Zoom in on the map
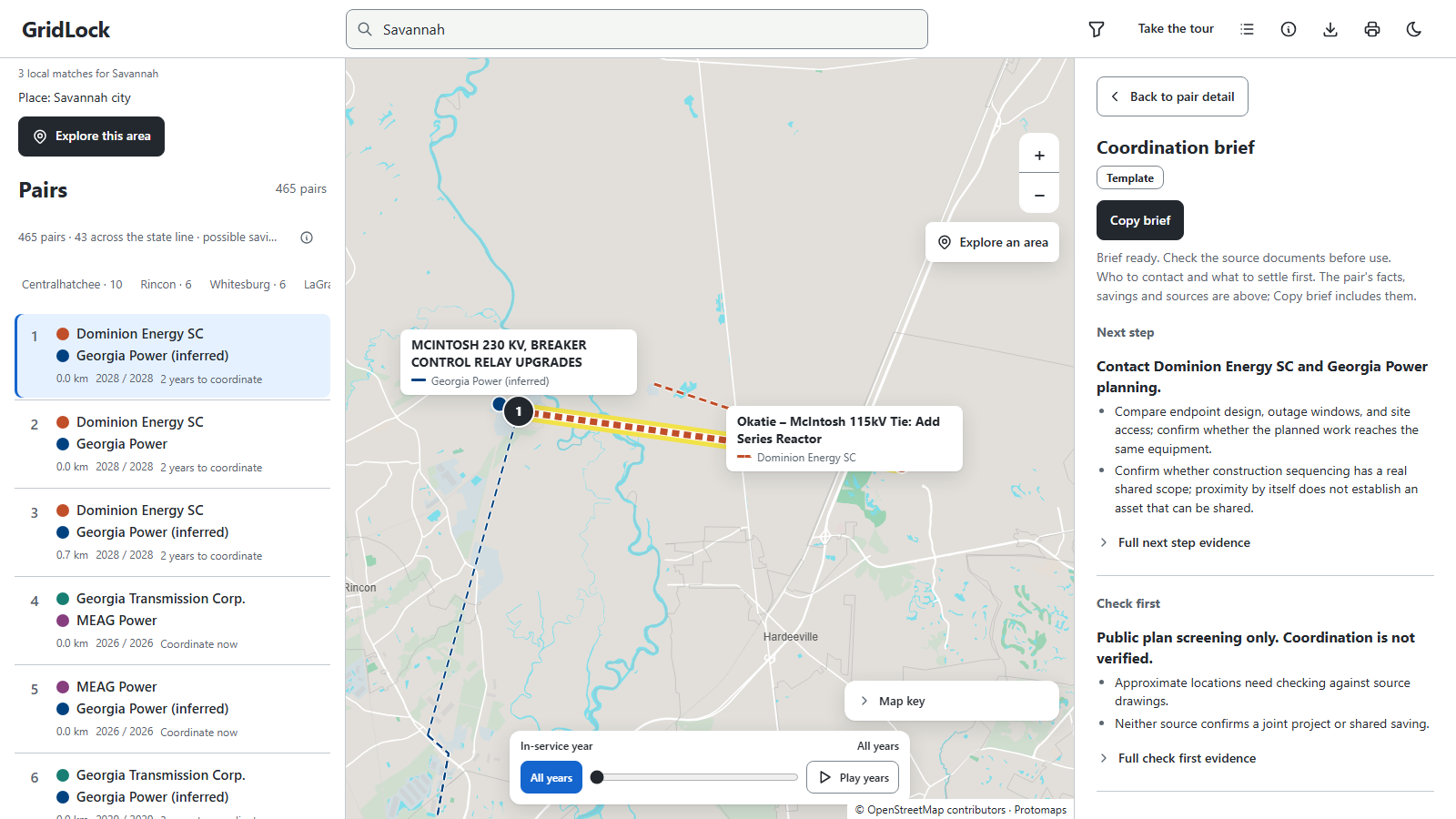The height and width of the screenshot is (819, 1456). pyautogui.click(x=1039, y=155)
